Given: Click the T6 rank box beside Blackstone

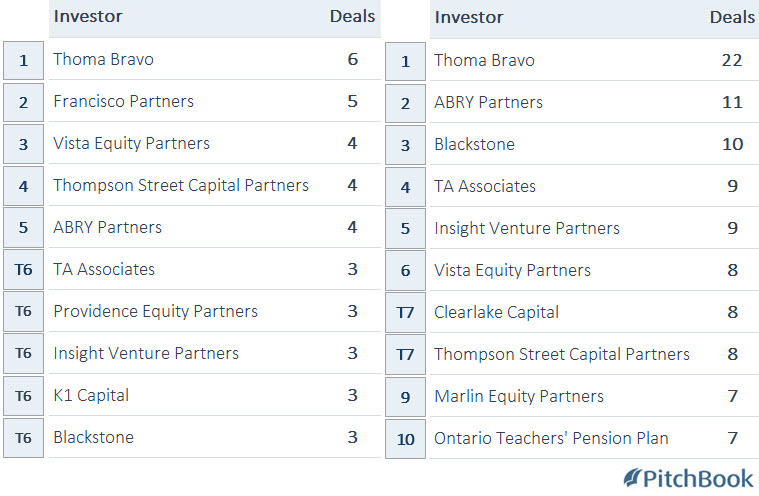Looking at the screenshot, I should 23,438.
